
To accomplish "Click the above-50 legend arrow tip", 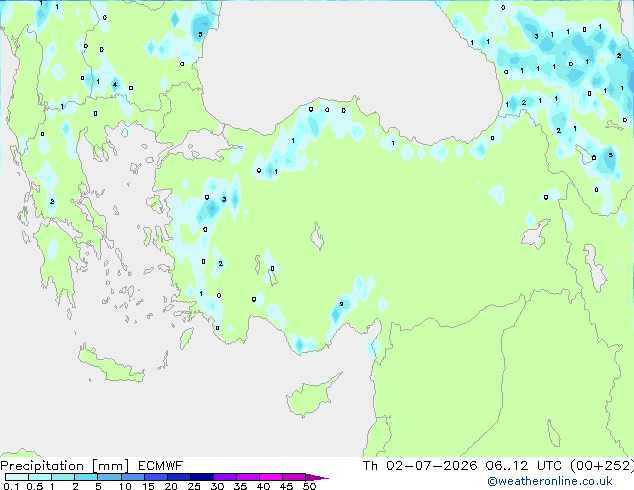I will [x=317, y=477].
